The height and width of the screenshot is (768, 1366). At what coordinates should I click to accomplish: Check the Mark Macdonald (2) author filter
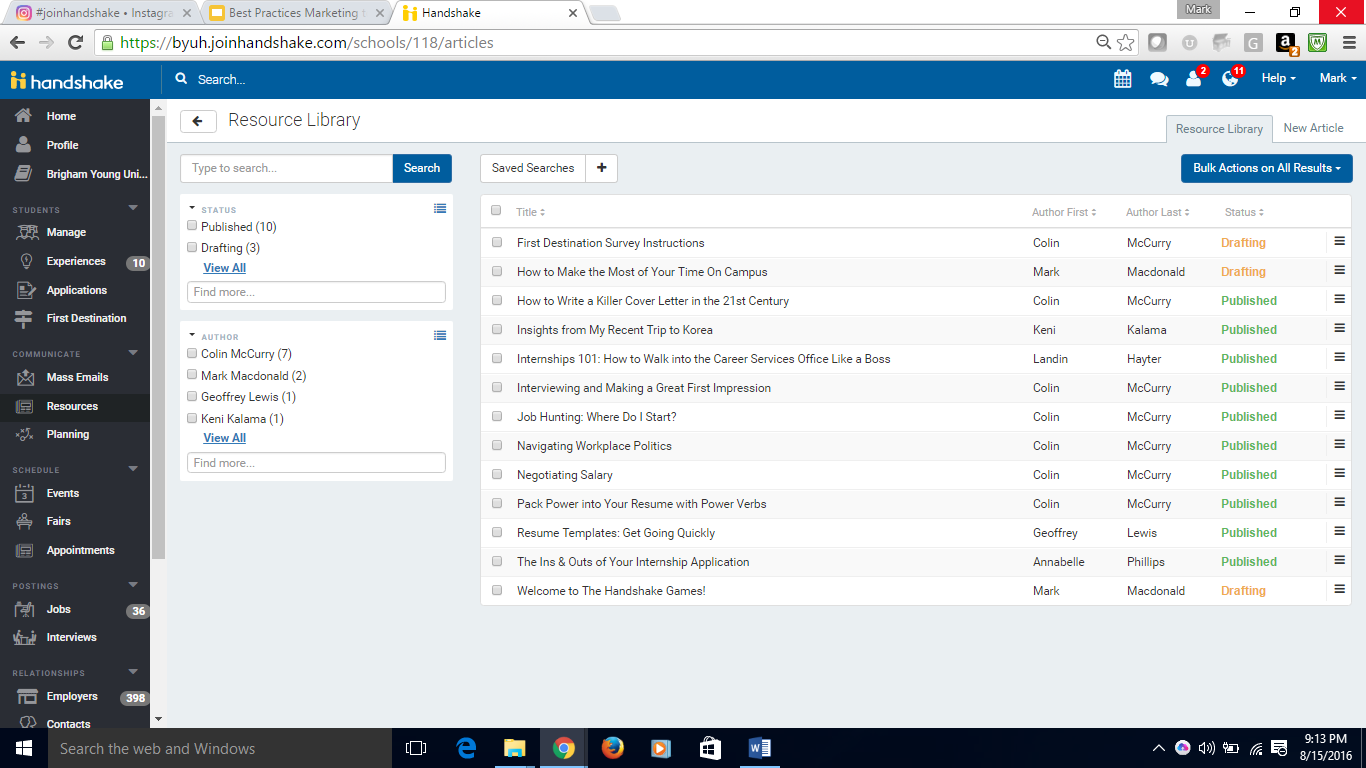192,375
